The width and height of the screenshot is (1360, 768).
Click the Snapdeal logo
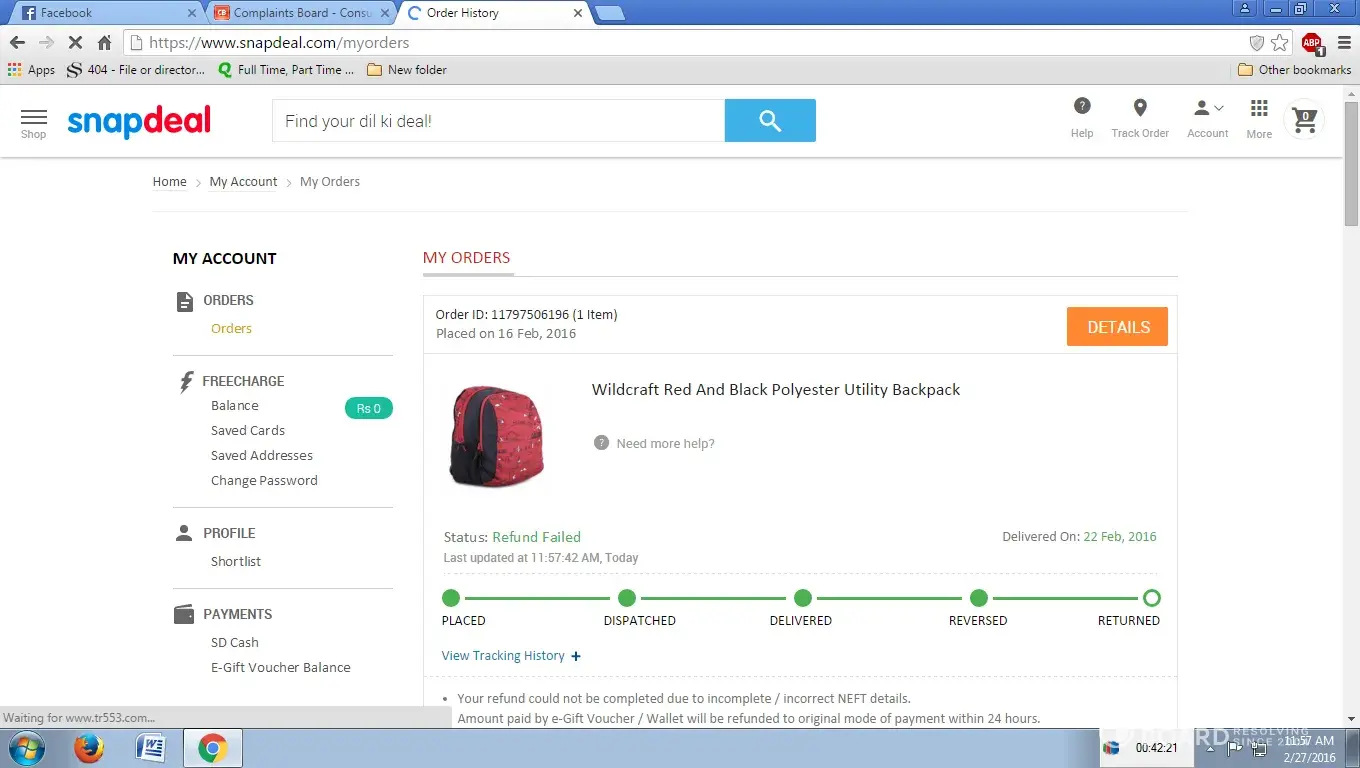(139, 122)
